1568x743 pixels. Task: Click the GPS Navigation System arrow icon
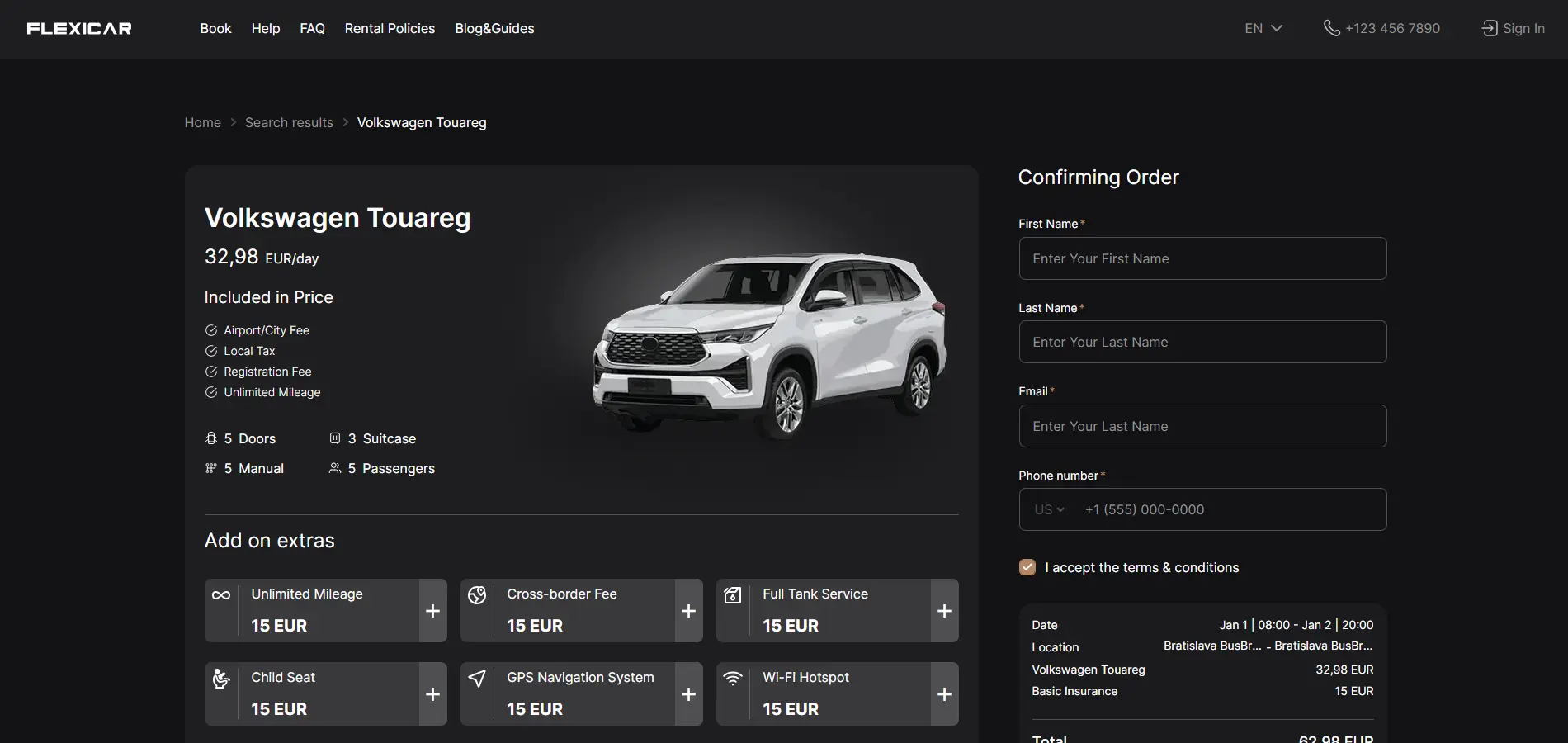[477, 679]
